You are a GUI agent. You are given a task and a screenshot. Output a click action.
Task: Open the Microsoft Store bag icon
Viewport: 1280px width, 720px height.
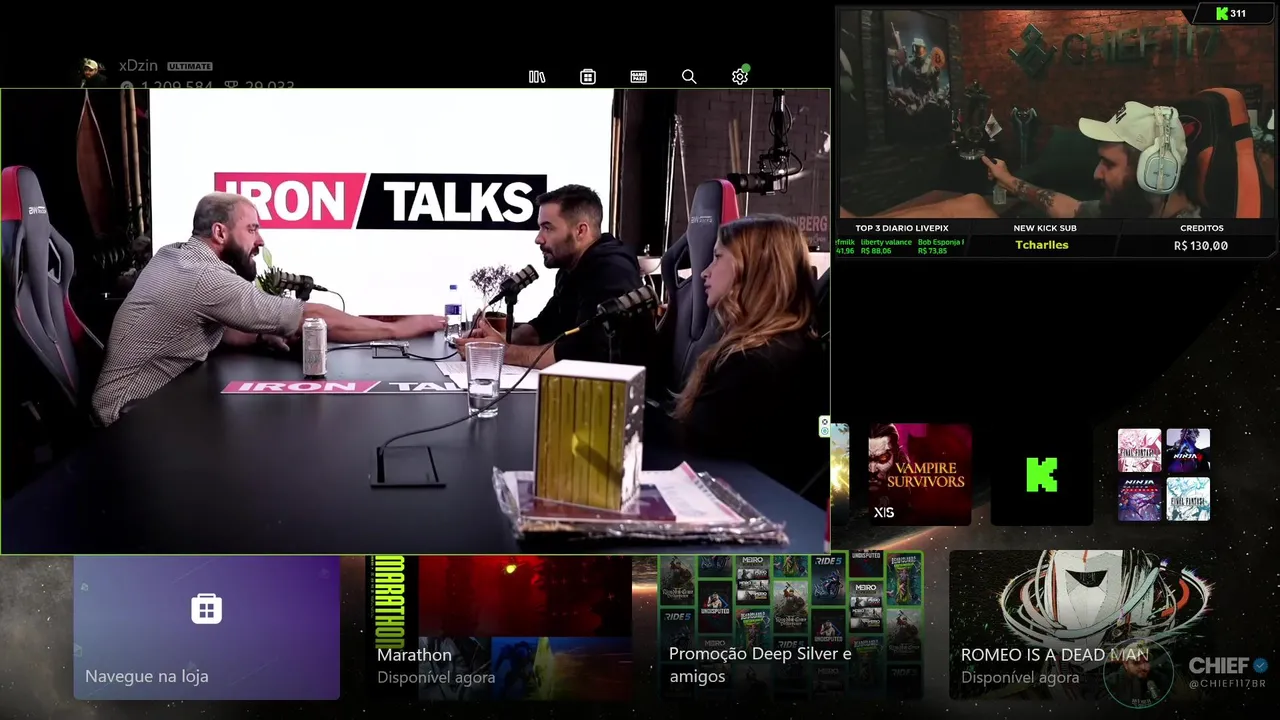pos(588,77)
